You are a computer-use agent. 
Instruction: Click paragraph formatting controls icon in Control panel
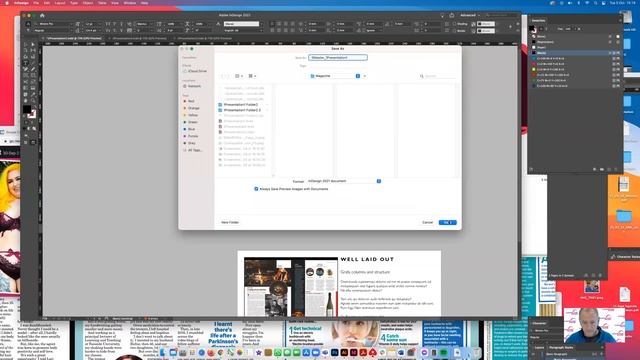(28, 31)
